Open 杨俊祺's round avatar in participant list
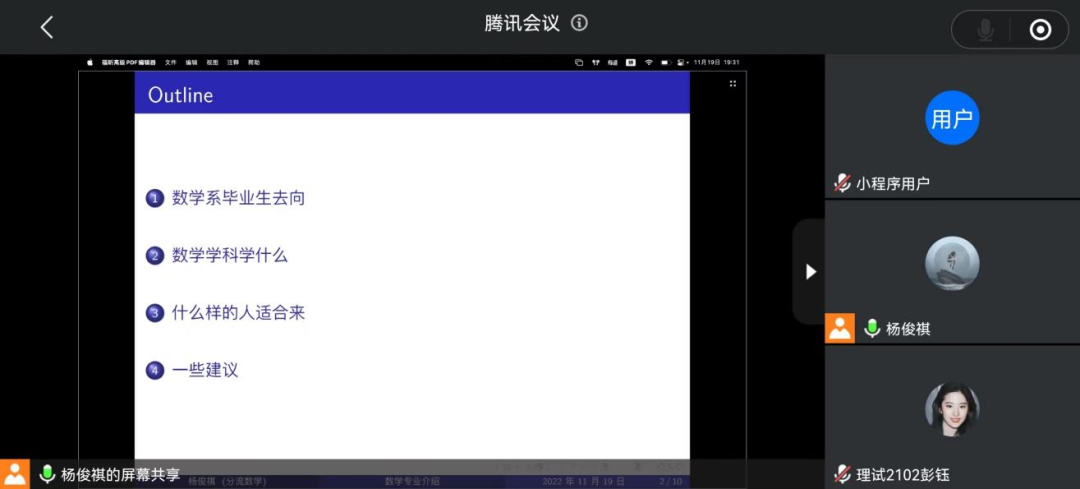1080x489 pixels. 952,264
